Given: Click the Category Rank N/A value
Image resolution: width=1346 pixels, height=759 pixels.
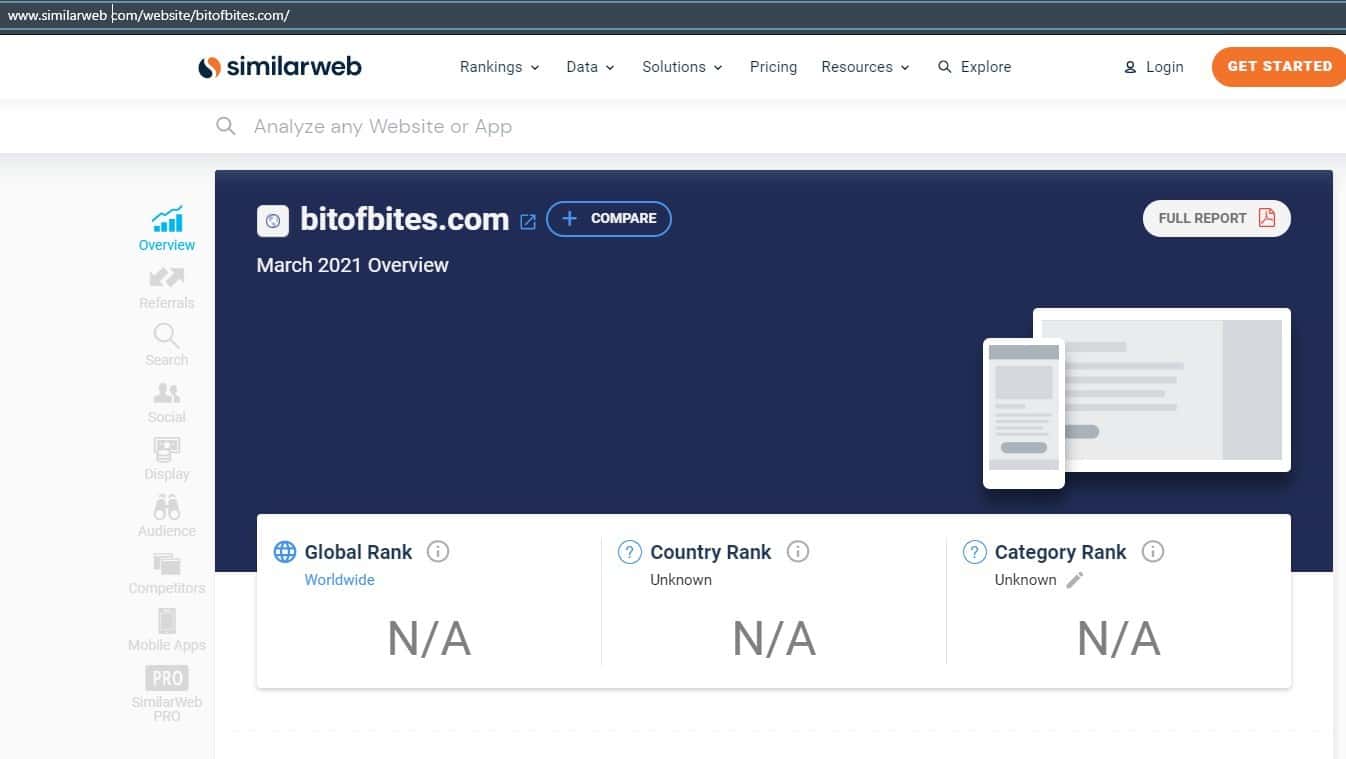Looking at the screenshot, I should click(1119, 639).
